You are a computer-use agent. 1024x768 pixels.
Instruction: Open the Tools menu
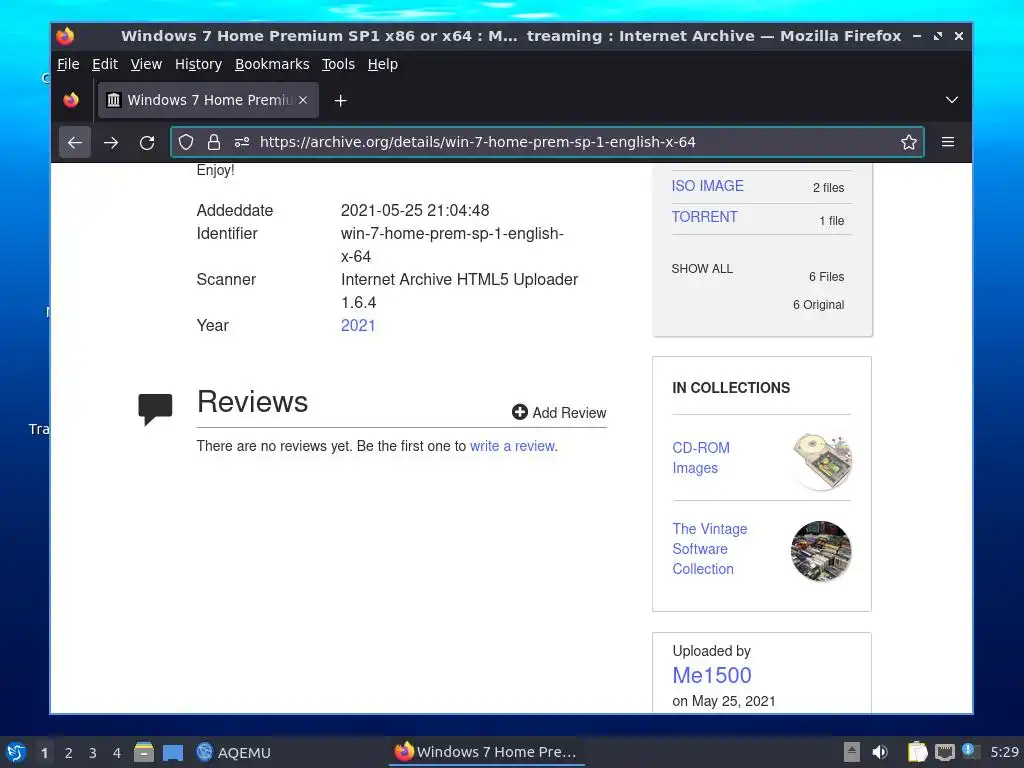point(338,64)
